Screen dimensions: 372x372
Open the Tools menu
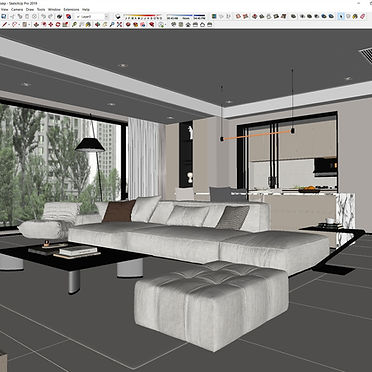coord(41,9)
